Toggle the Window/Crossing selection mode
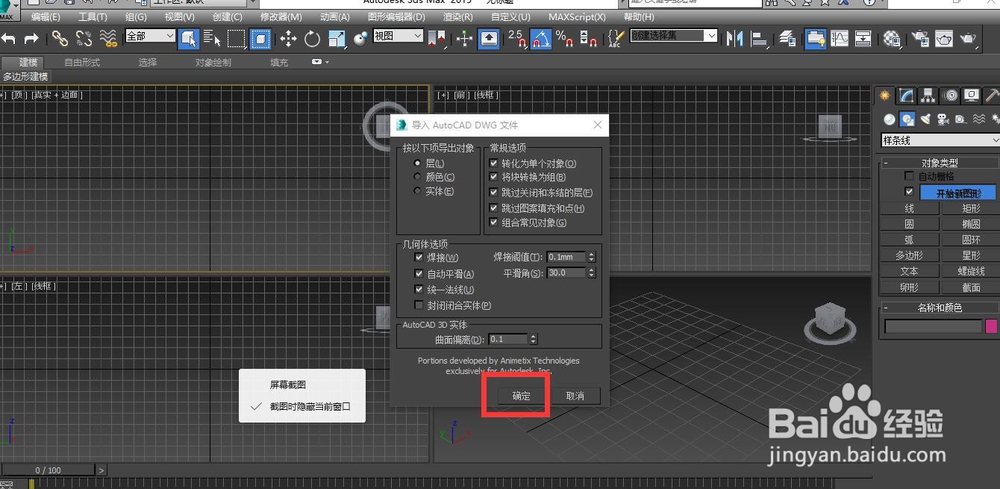1000x489 pixels. [x=260, y=39]
